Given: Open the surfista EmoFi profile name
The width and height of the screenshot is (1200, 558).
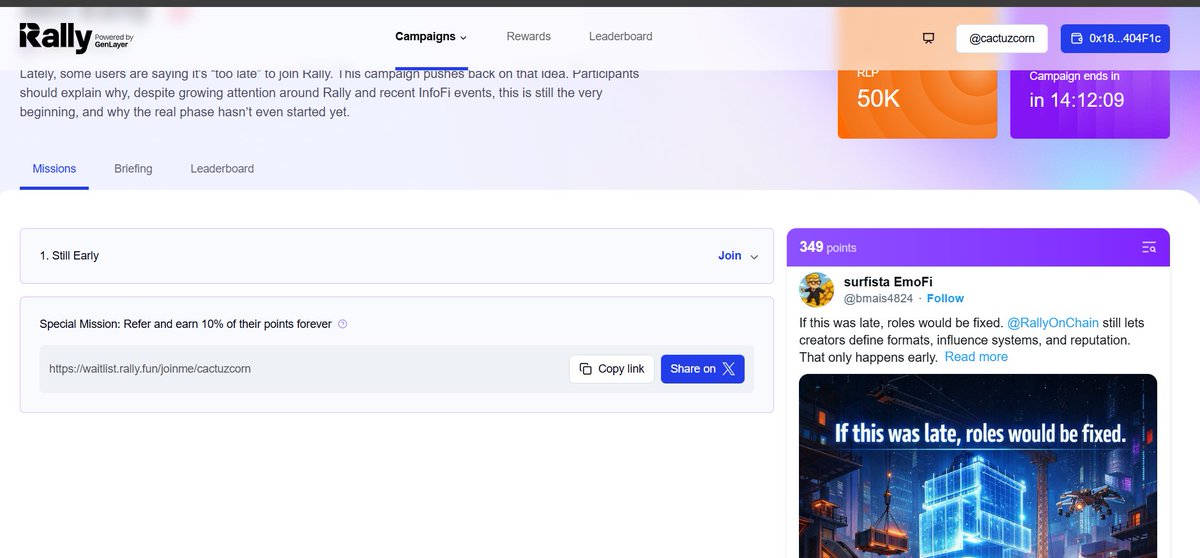Looking at the screenshot, I should click(x=888, y=282).
